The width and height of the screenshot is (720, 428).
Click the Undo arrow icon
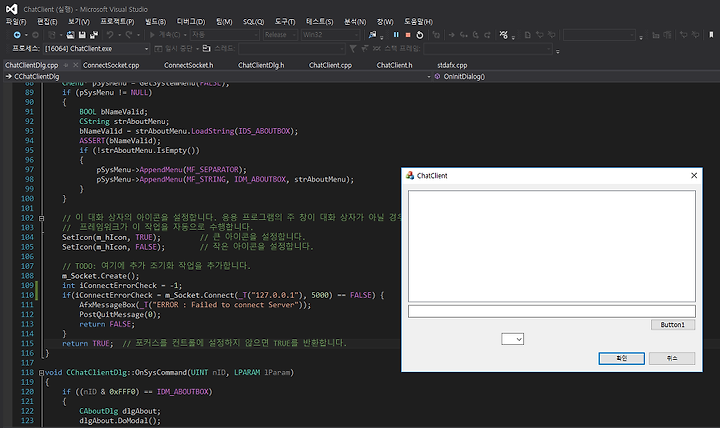110,35
